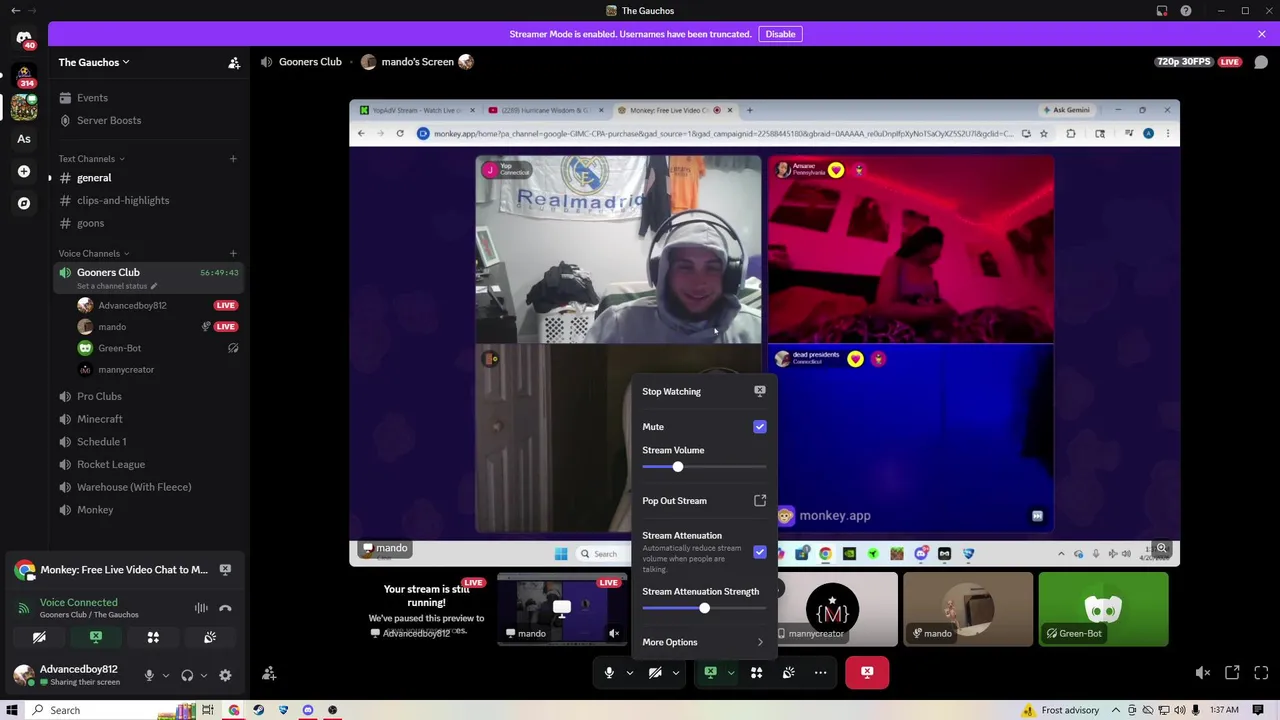Join the Minecraft voice channel
Viewport: 1280px width, 720px height.
click(x=149, y=419)
